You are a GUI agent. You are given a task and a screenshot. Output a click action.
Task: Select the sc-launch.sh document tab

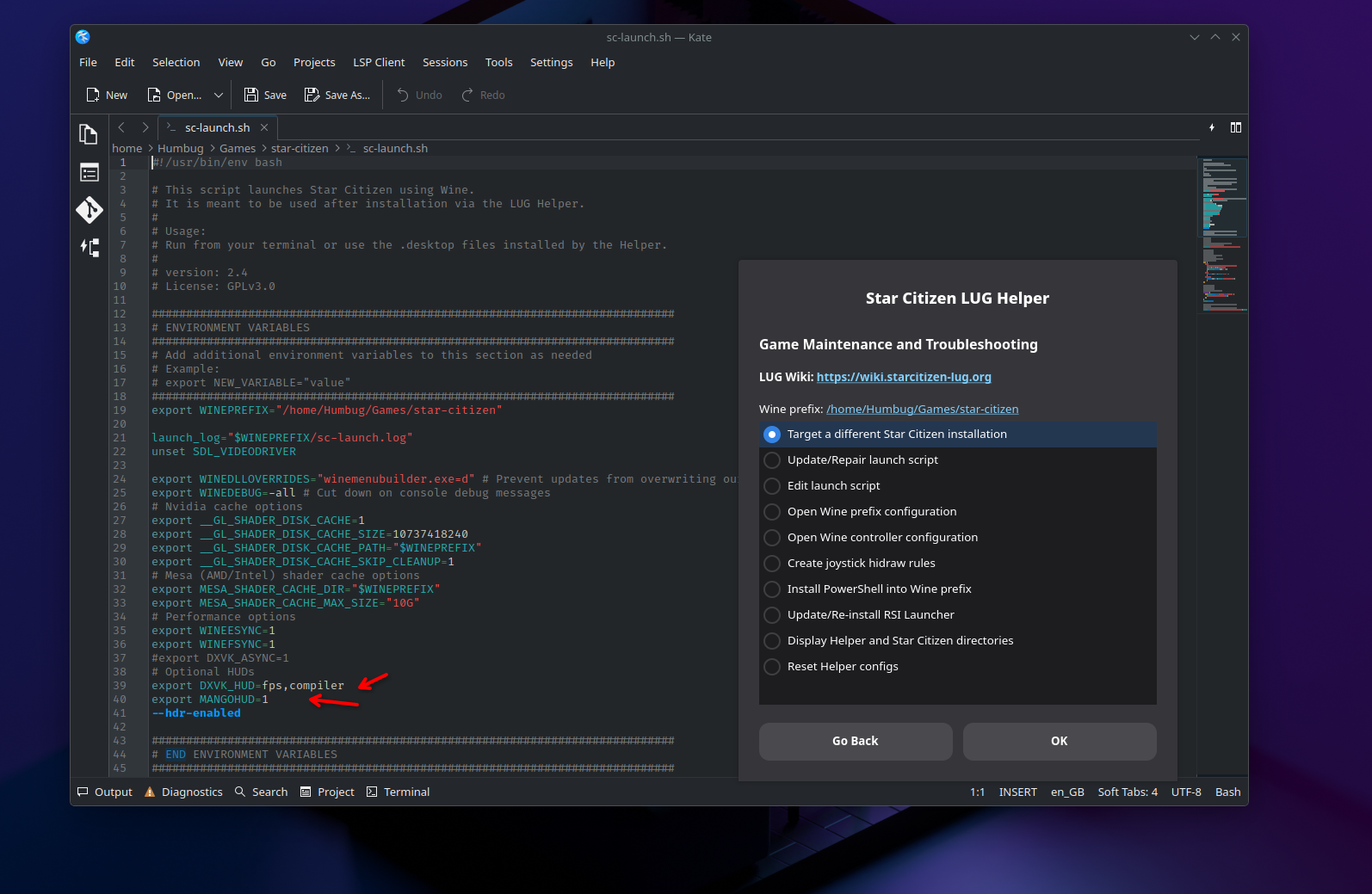click(x=217, y=127)
